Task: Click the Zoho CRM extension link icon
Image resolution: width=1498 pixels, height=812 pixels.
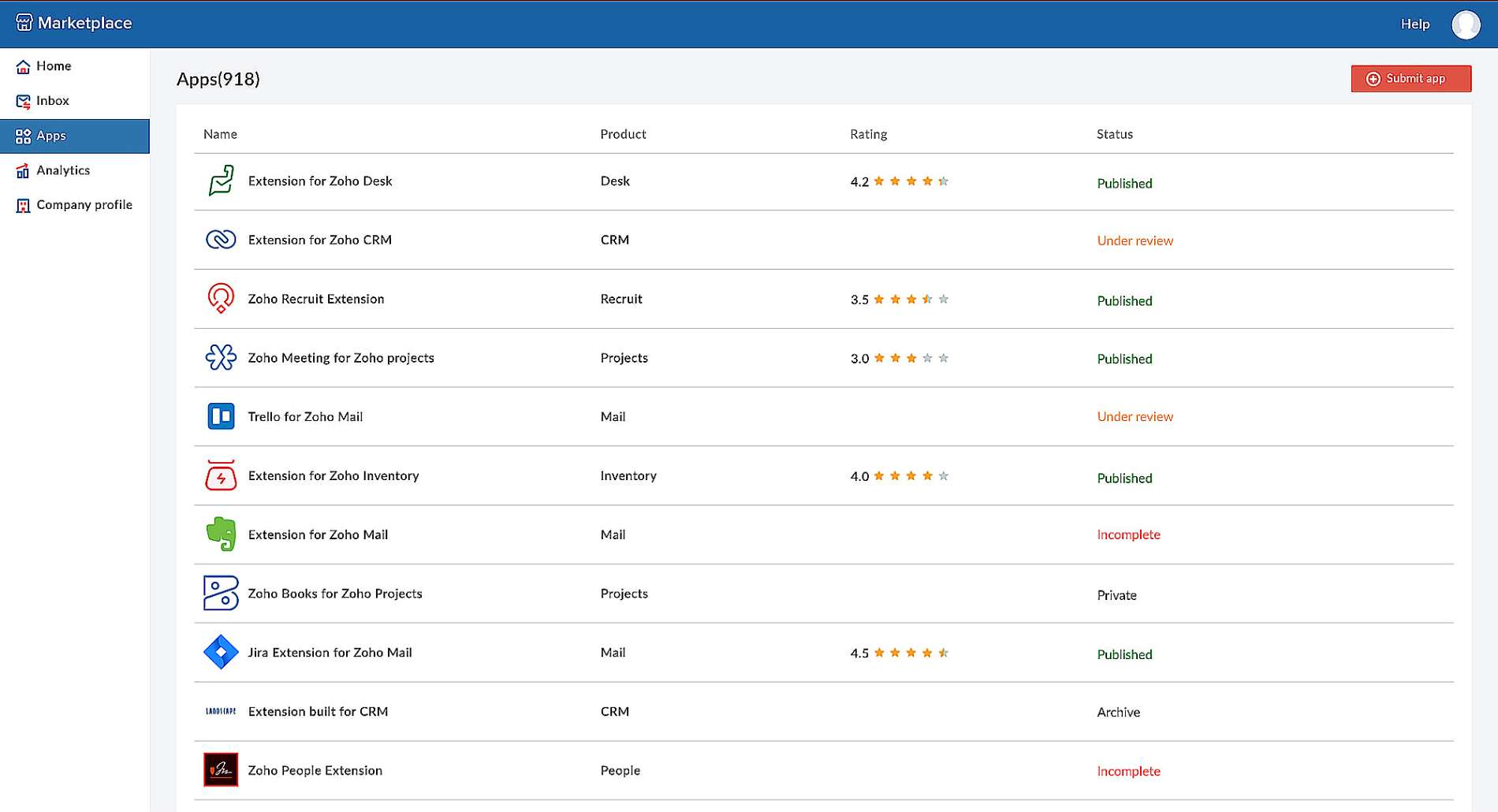Action: (221, 240)
